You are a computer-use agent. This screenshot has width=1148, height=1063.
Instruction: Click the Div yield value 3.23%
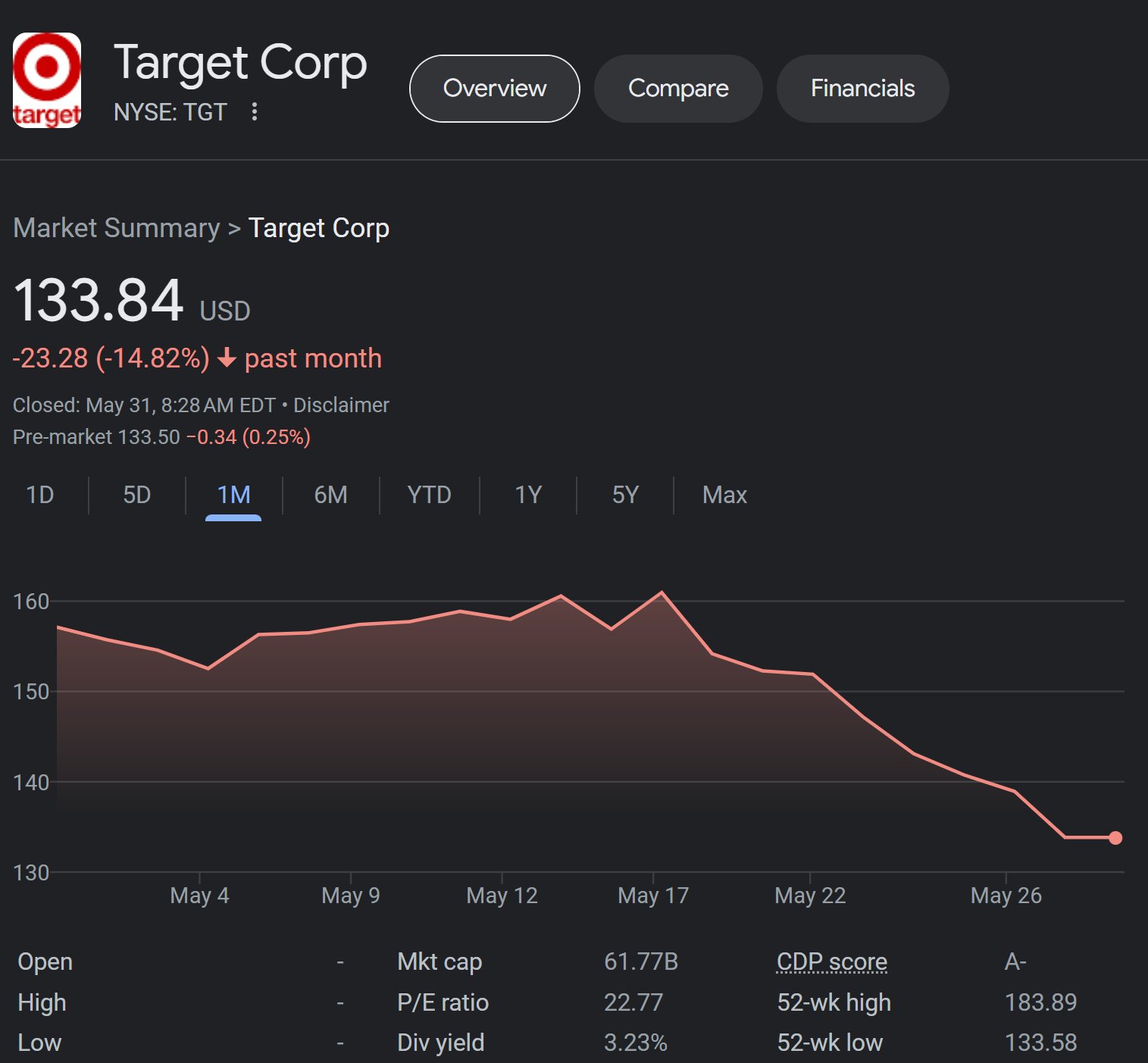636,1043
